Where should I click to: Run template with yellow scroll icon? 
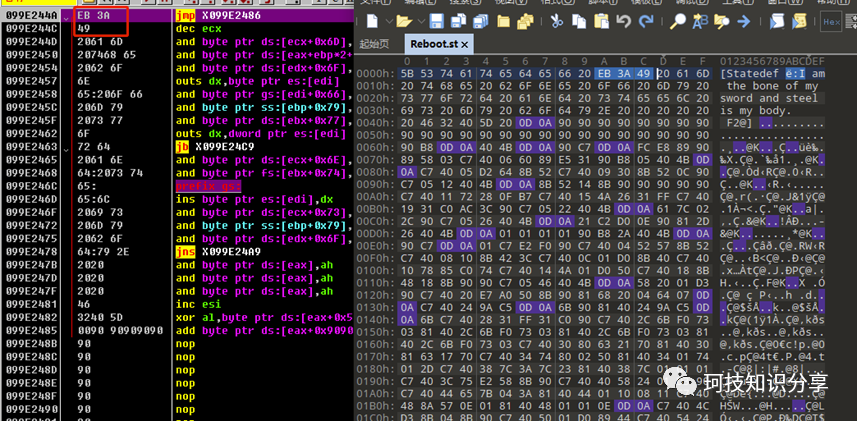pos(799,21)
